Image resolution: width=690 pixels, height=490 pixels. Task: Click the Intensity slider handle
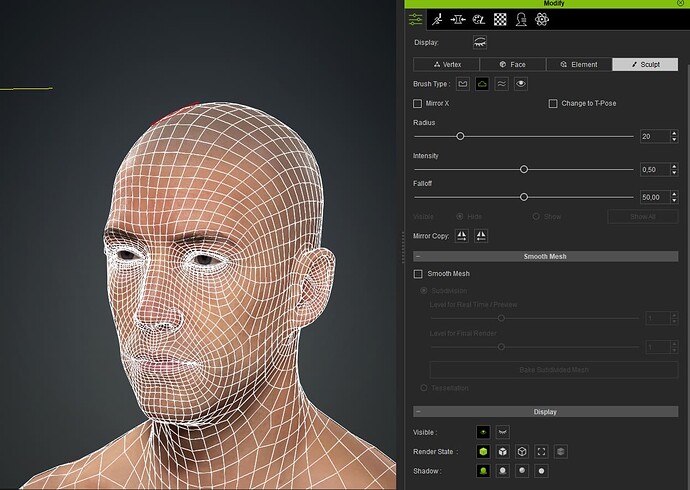click(524, 169)
